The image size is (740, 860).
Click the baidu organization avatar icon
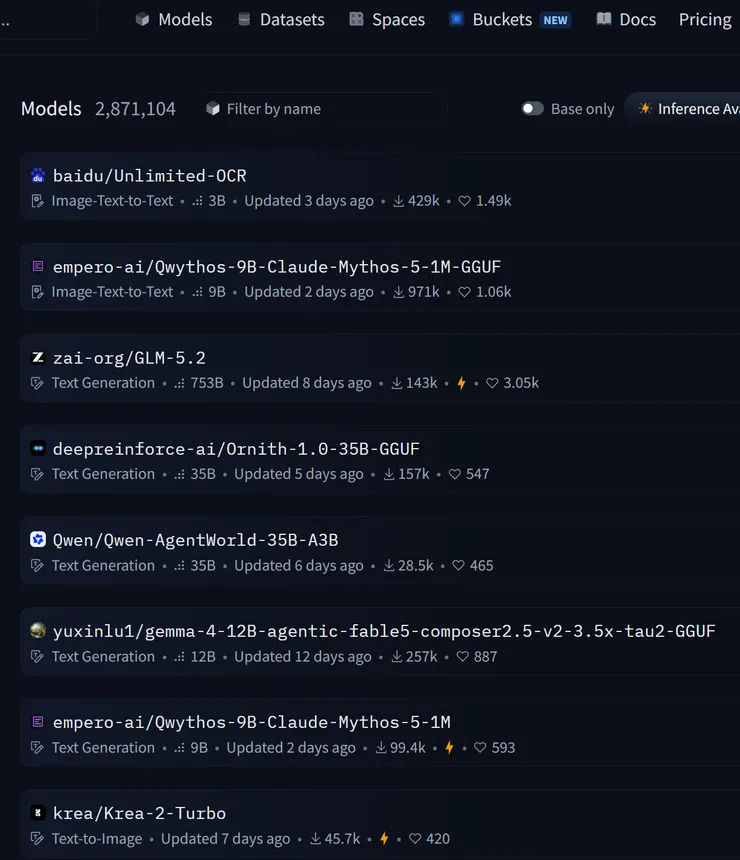pos(38,176)
